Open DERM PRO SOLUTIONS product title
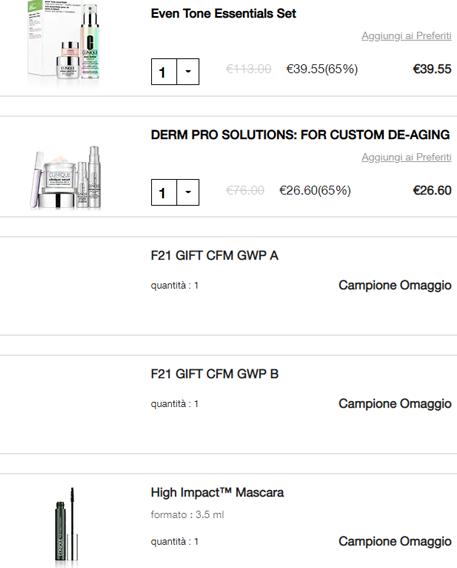This screenshot has height=568, width=457. pyautogui.click(x=300, y=135)
